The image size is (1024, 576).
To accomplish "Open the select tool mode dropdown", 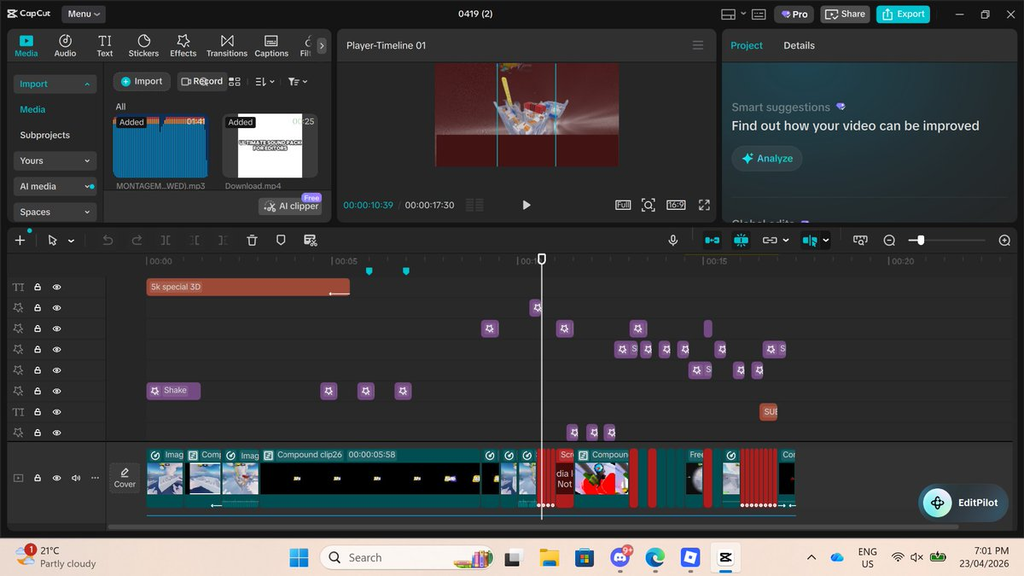I will (x=71, y=241).
